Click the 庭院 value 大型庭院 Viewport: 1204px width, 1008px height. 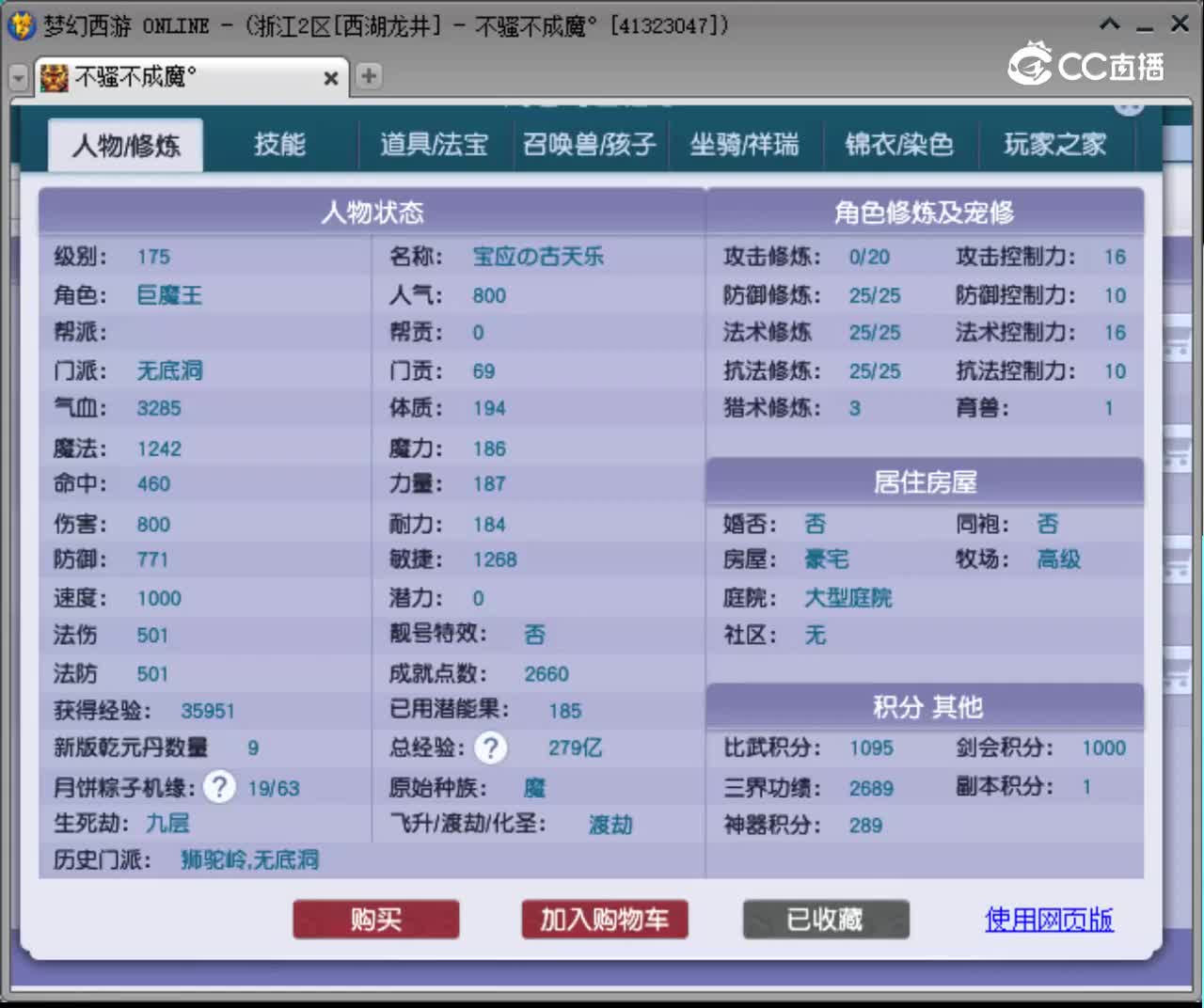pyautogui.click(x=848, y=598)
